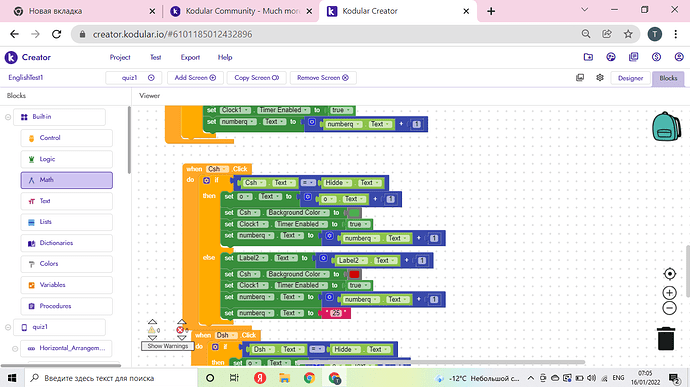Toggle Show Warnings button

click(x=167, y=346)
